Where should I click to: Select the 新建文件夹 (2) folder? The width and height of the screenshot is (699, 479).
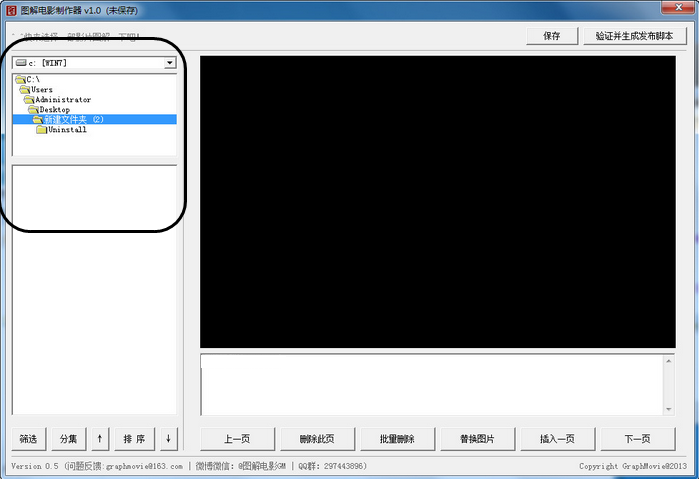[x=95, y=119]
